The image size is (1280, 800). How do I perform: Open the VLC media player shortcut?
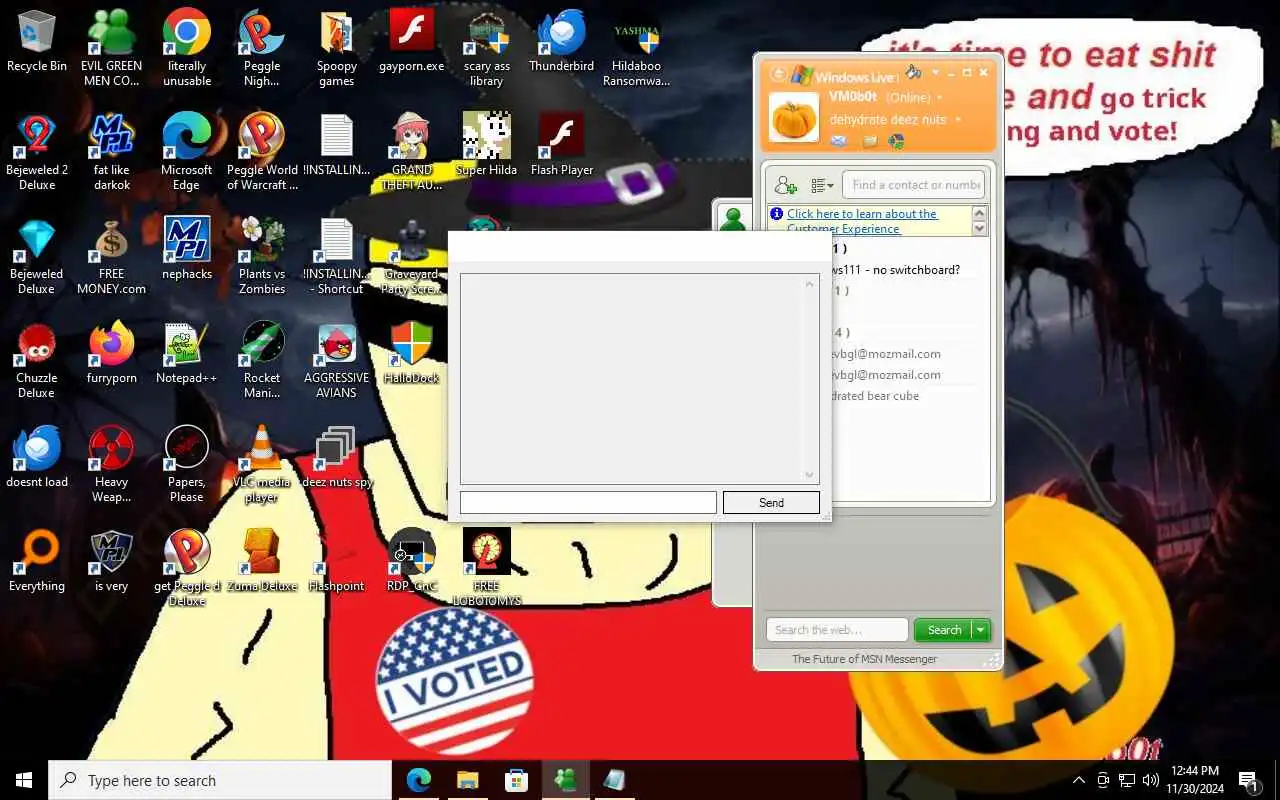[x=262, y=464]
